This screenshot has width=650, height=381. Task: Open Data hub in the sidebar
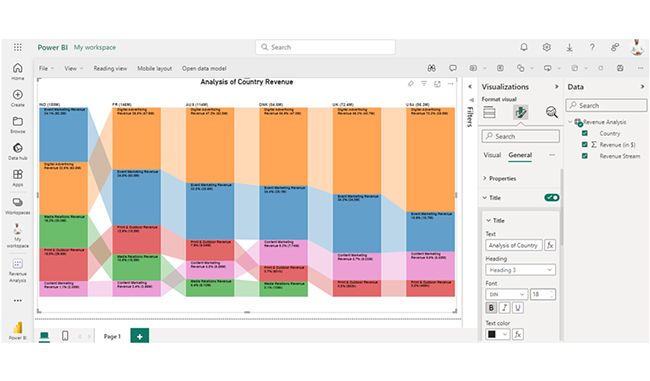pos(17,151)
